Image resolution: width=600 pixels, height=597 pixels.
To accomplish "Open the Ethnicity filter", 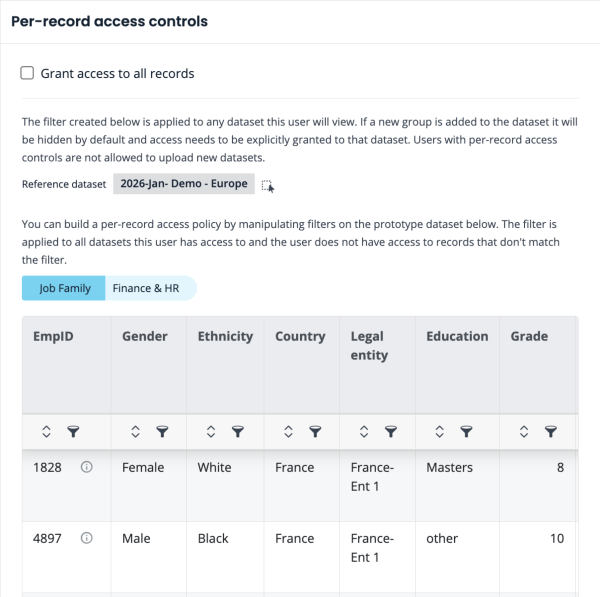I will point(237,432).
